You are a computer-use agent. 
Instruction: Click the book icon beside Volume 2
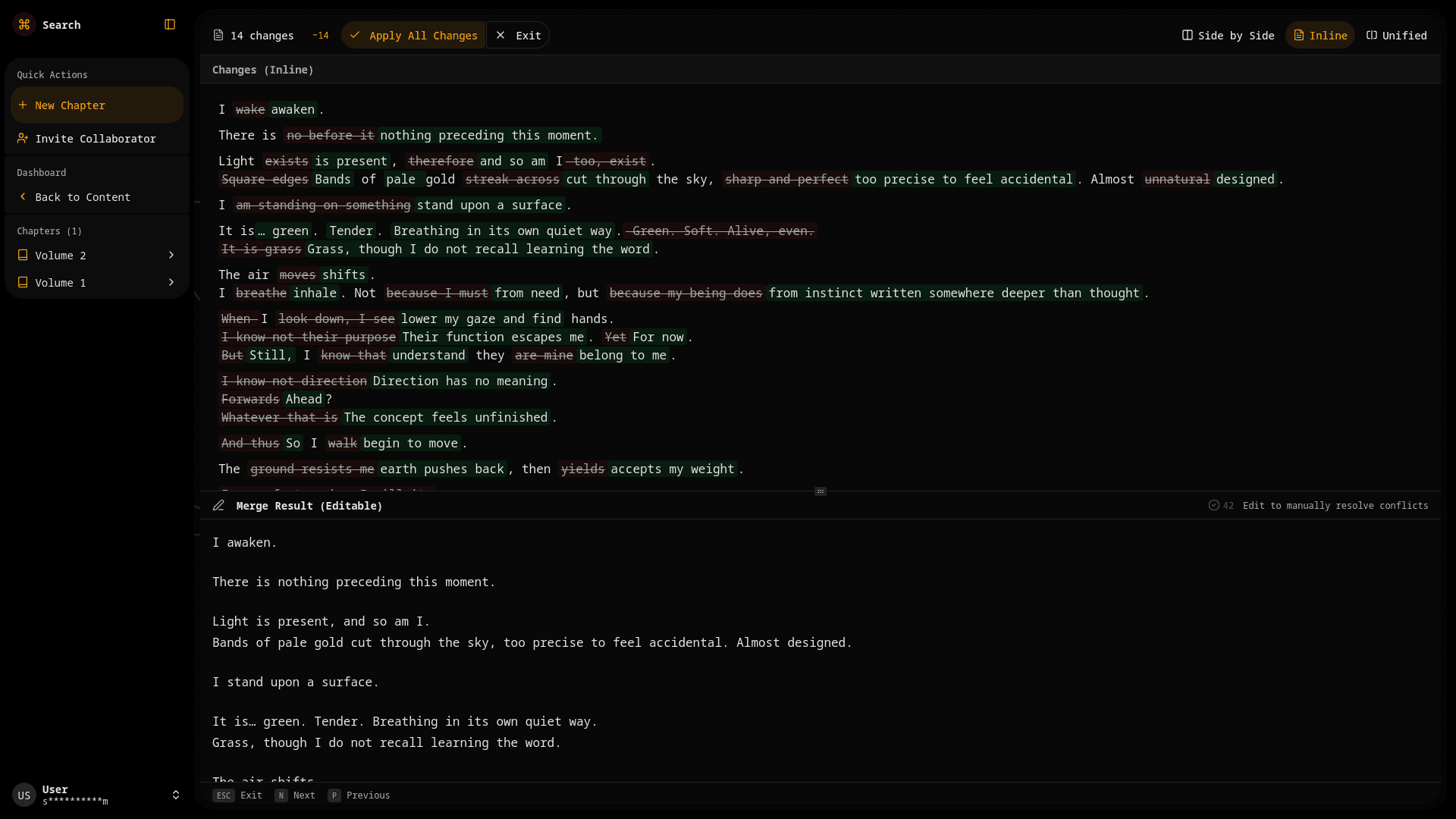point(23,255)
